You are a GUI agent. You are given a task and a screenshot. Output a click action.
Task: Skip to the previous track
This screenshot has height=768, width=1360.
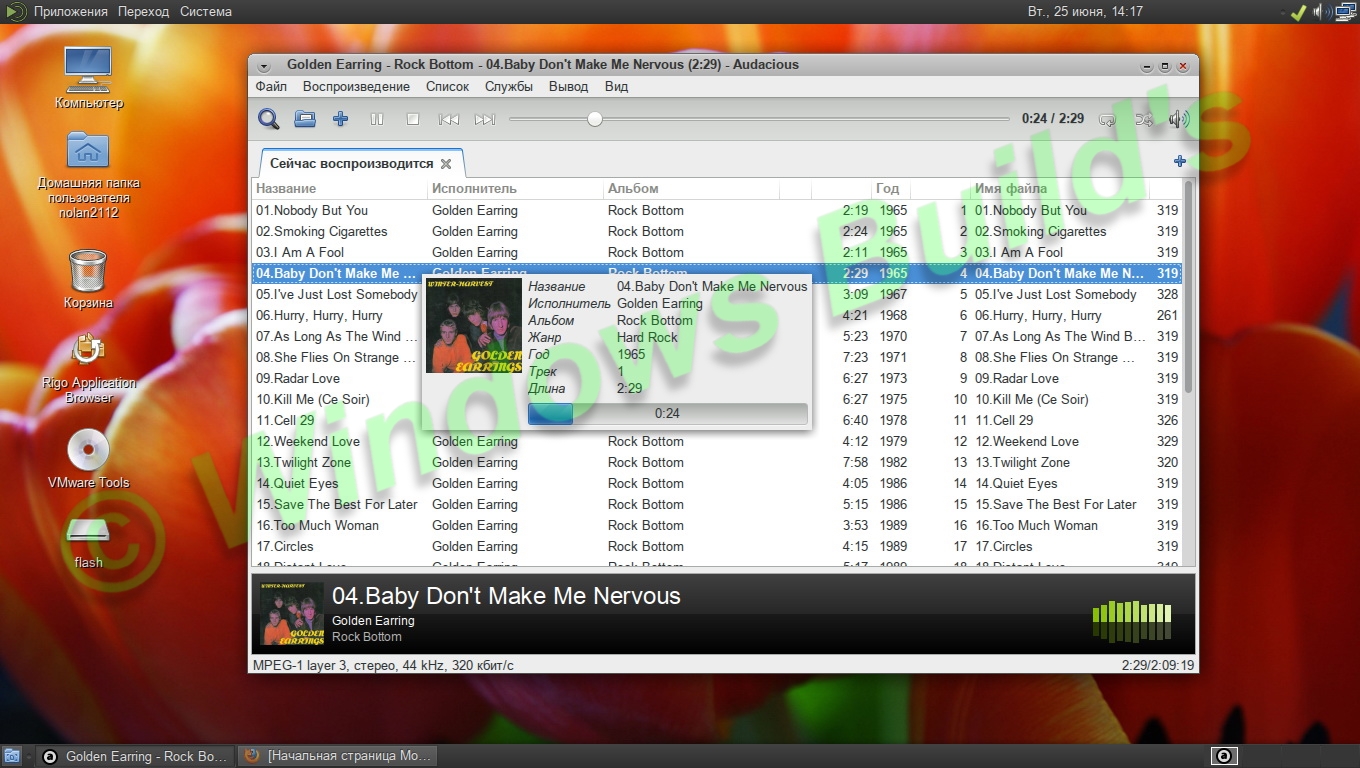pyautogui.click(x=449, y=119)
